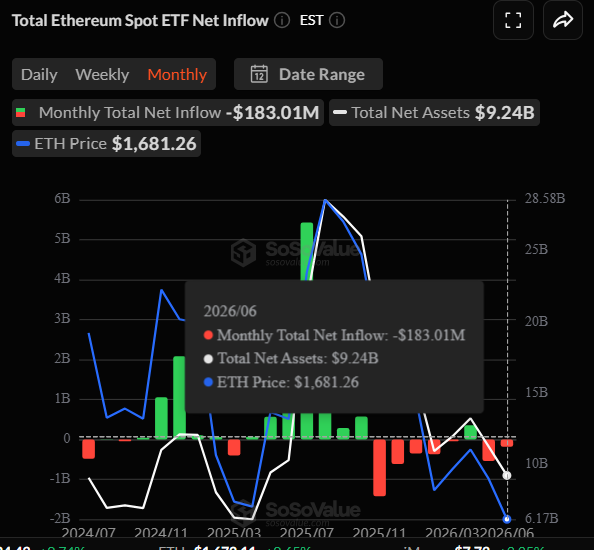Click the 2026/06 red outflow bar

pos(507,443)
